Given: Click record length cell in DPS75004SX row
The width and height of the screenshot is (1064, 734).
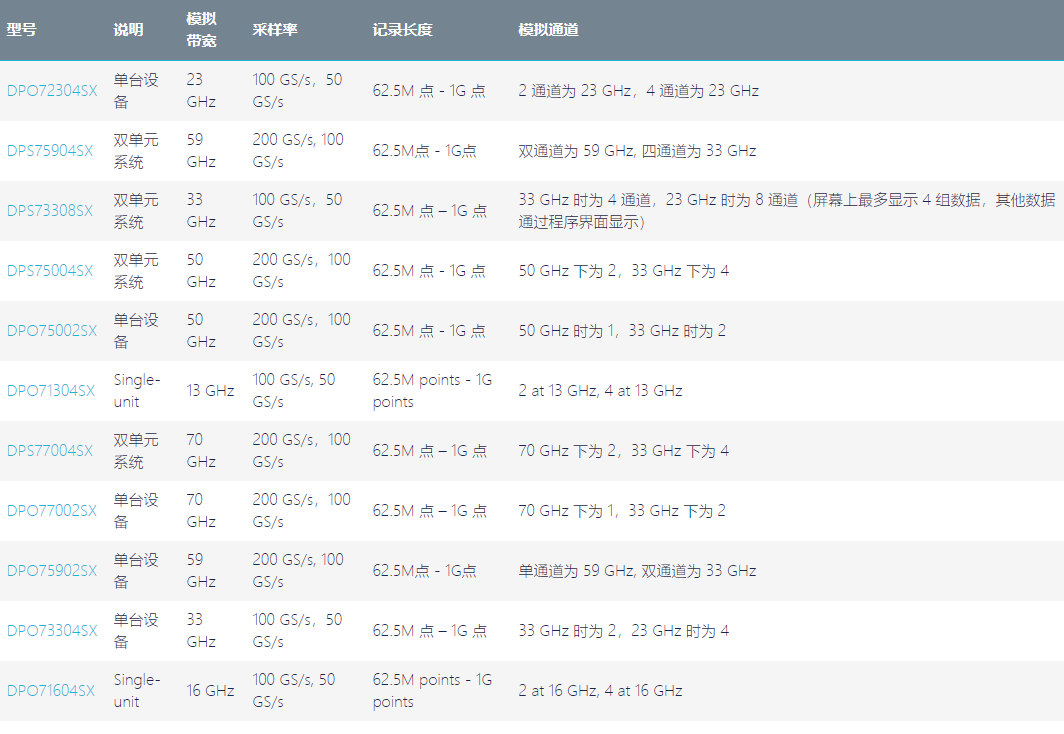Looking at the screenshot, I should [429, 271].
